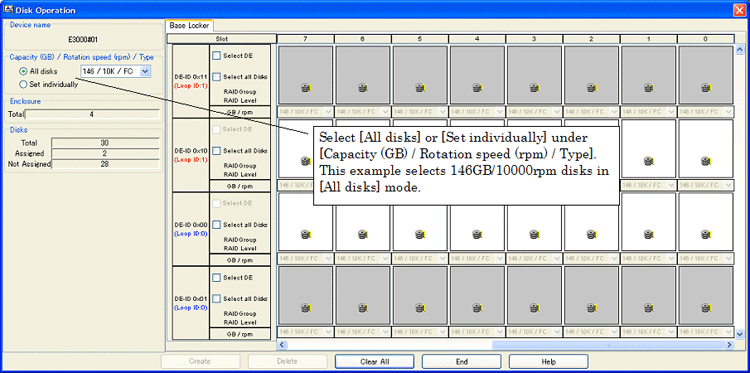Click device name E3000#01

click(83, 40)
